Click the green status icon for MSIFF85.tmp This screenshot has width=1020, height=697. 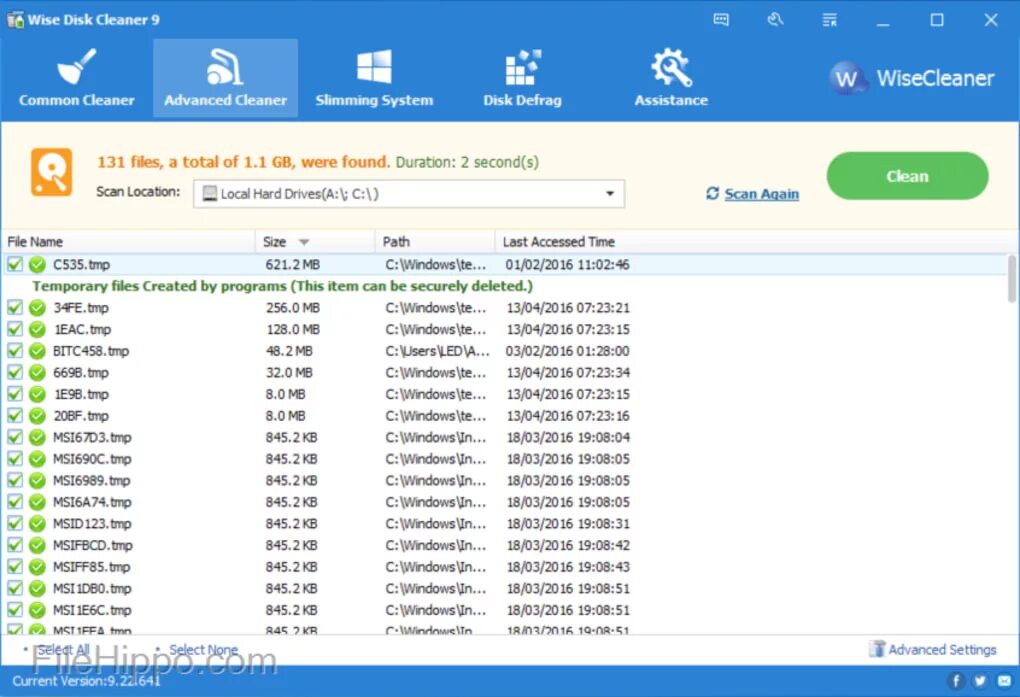click(x=38, y=566)
